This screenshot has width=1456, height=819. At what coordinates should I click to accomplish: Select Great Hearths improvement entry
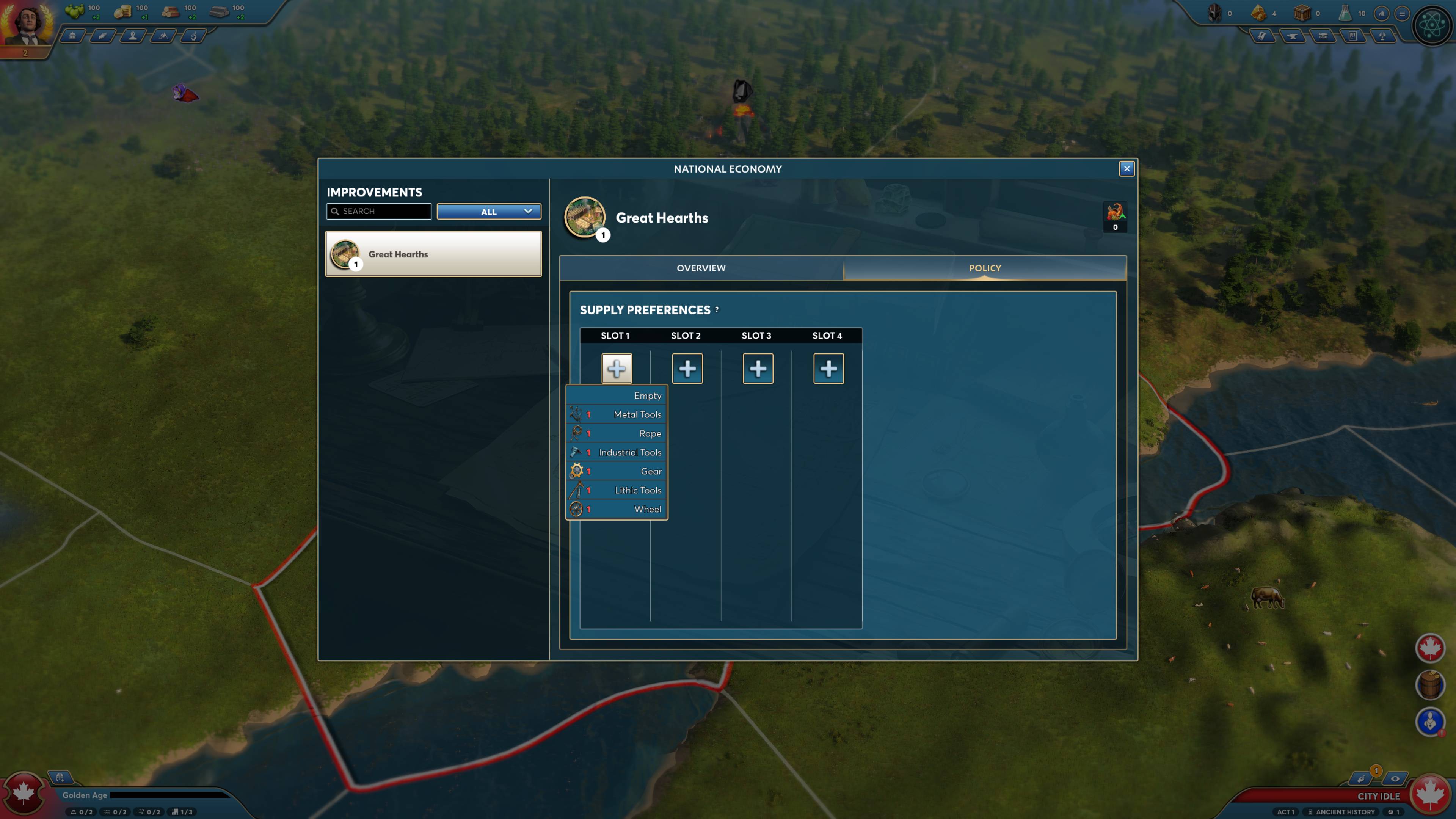(x=434, y=254)
